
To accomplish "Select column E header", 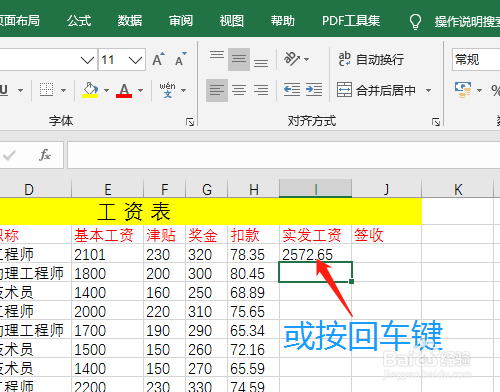I will (x=108, y=189).
